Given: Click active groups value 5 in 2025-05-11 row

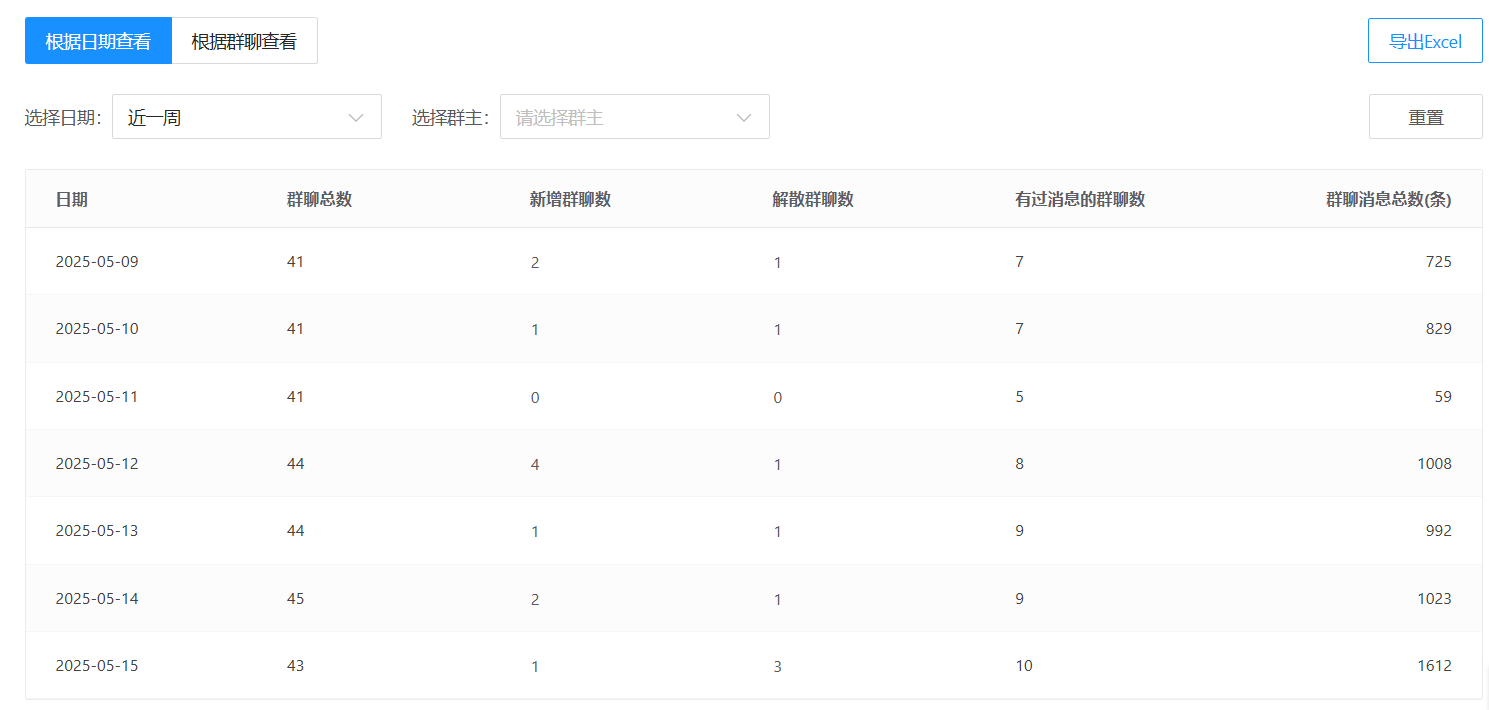Looking at the screenshot, I should (x=1019, y=397).
